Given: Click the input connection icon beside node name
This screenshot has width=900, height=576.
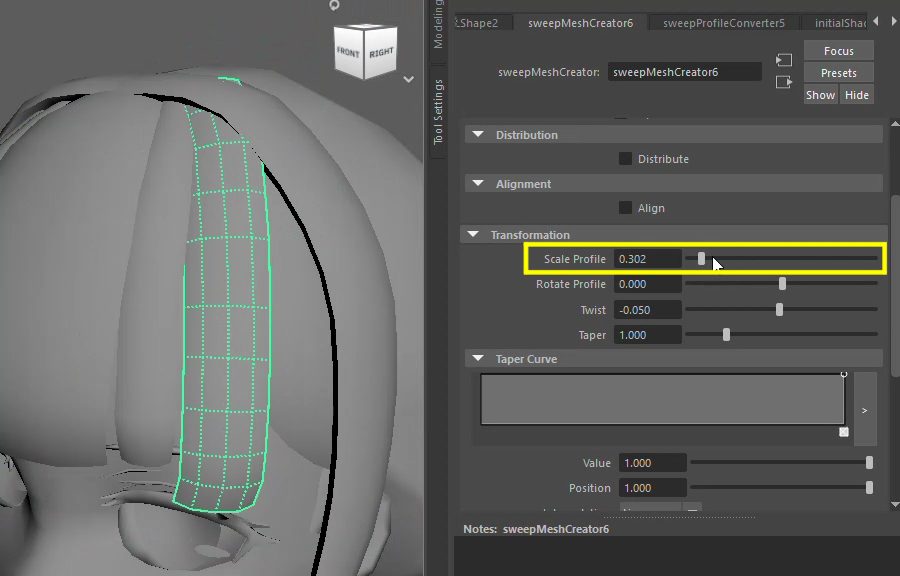Looking at the screenshot, I should tap(784, 61).
